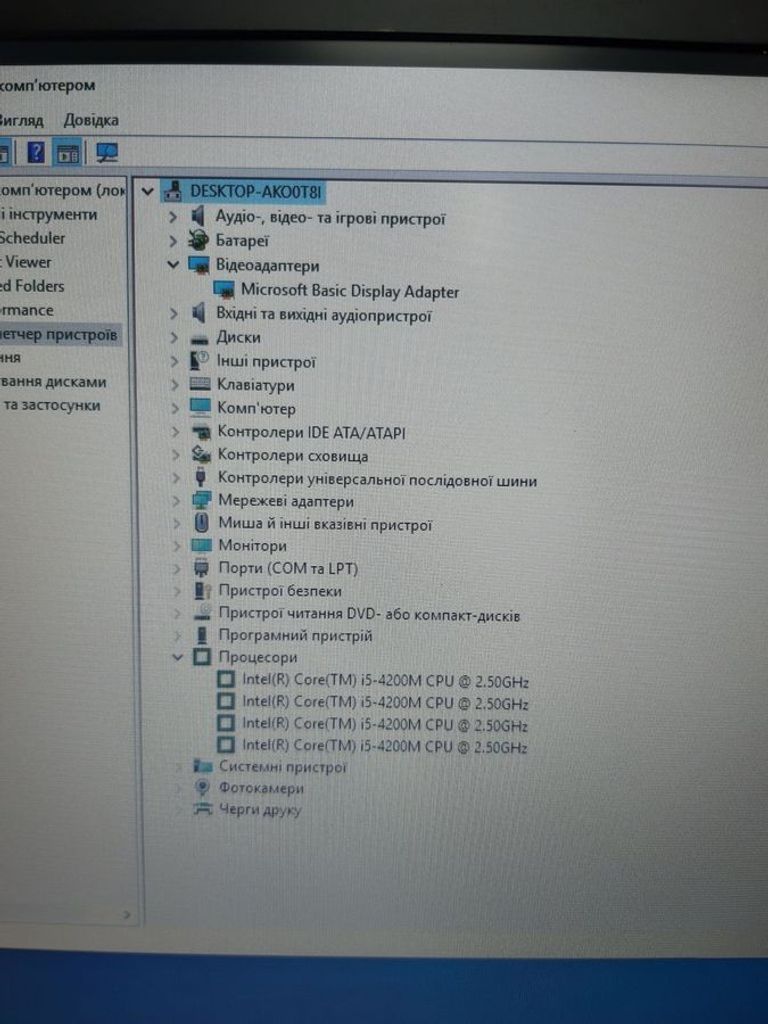Select Керування дисками in the left pane
The height and width of the screenshot is (1024, 768).
click(54, 382)
